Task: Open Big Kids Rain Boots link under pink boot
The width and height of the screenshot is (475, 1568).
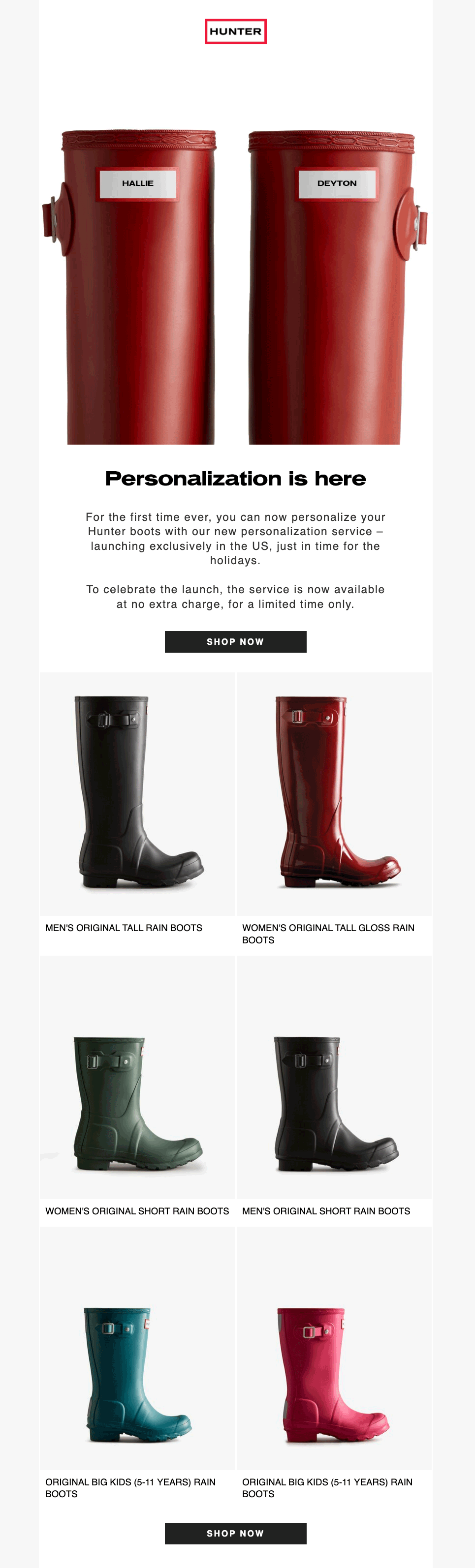Action: 327,1488
